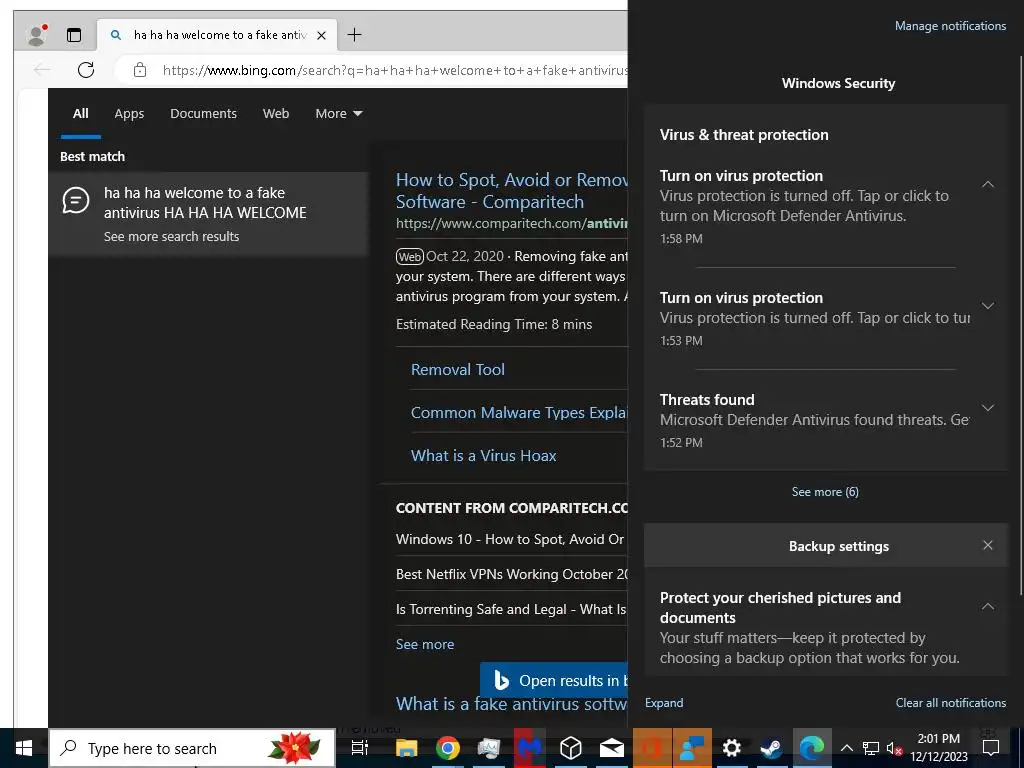This screenshot has height=768, width=1024.
Task: Dismiss the Backup settings notification group
Action: click(988, 545)
